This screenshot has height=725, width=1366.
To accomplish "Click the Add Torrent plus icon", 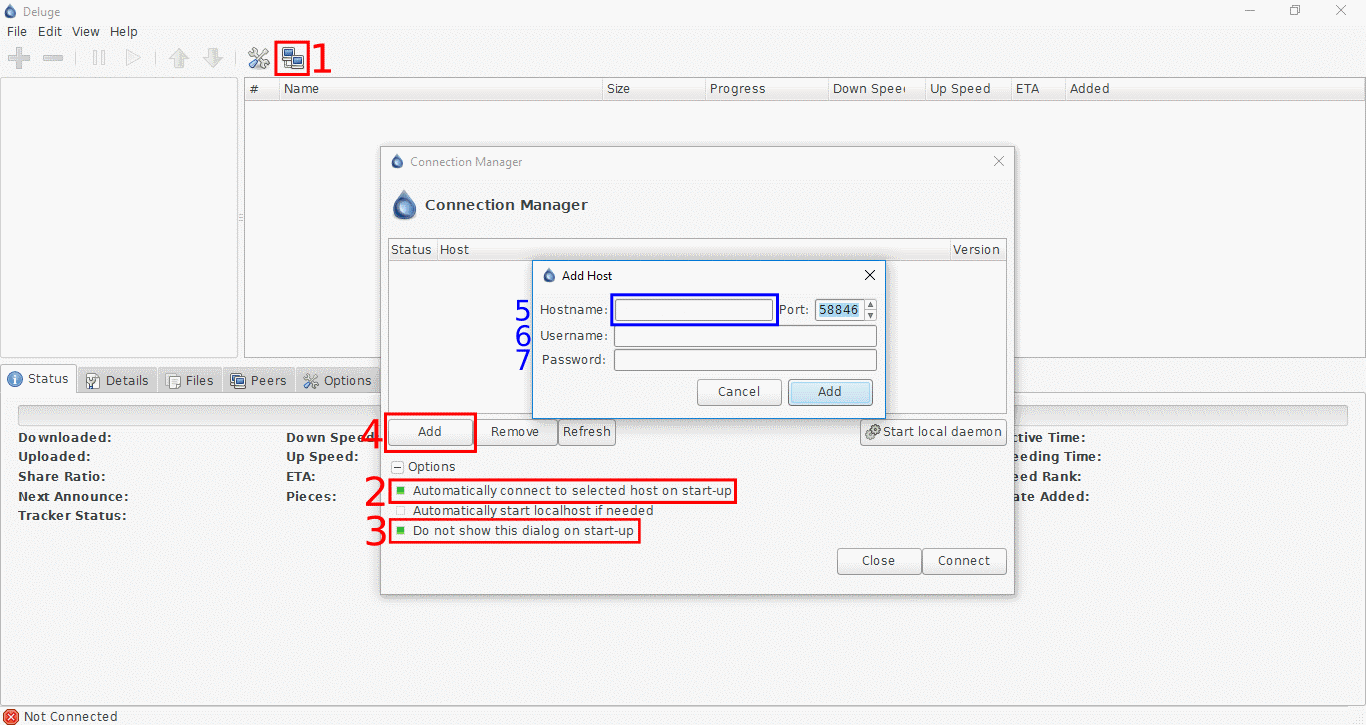I will tap(18, 57).
